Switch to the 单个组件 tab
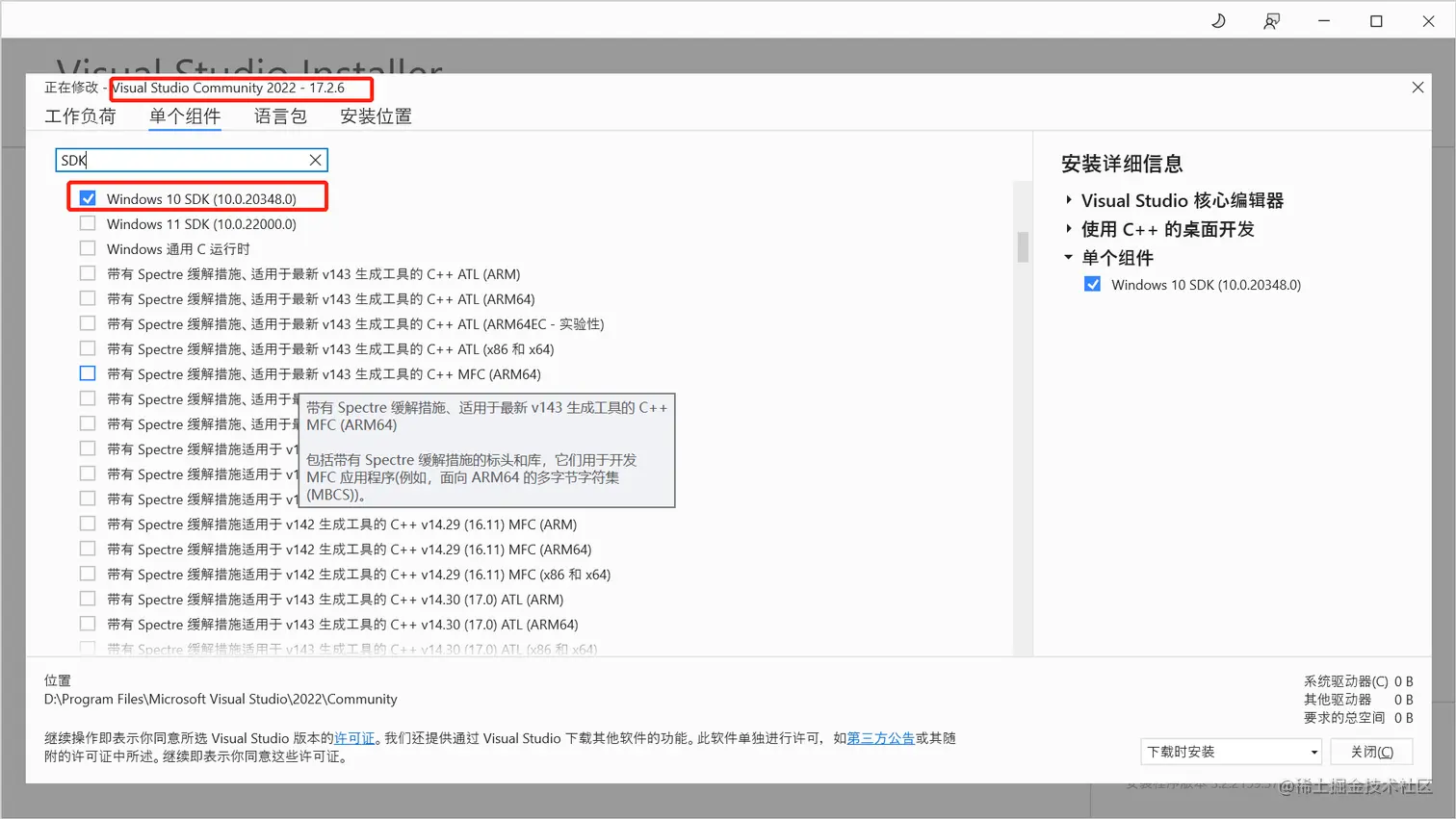 tap(185, 116)
